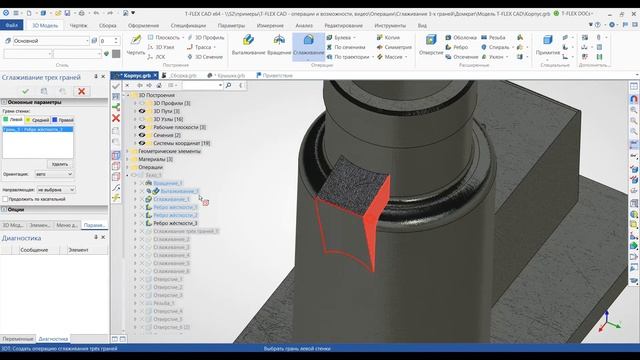This screenshot has height=360, width=640.
Task: Open the Плоскость dropdown arrow
Action: 183,38
